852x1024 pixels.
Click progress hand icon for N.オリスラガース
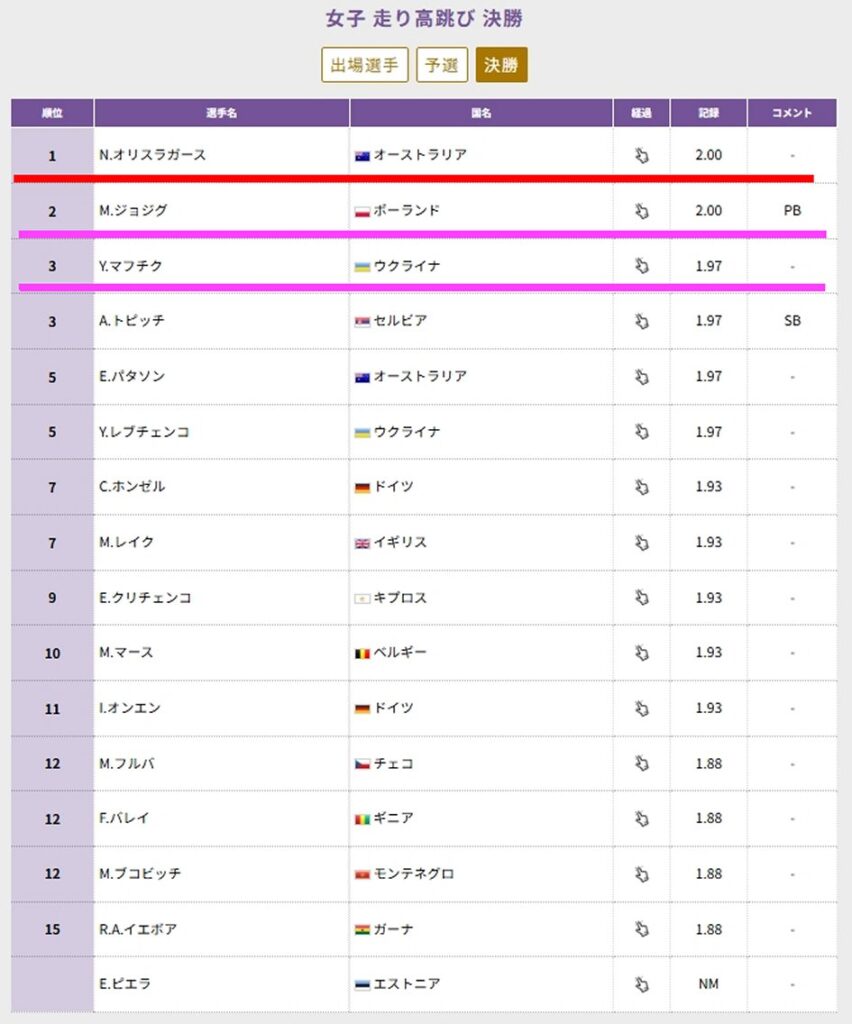(641, 156)
